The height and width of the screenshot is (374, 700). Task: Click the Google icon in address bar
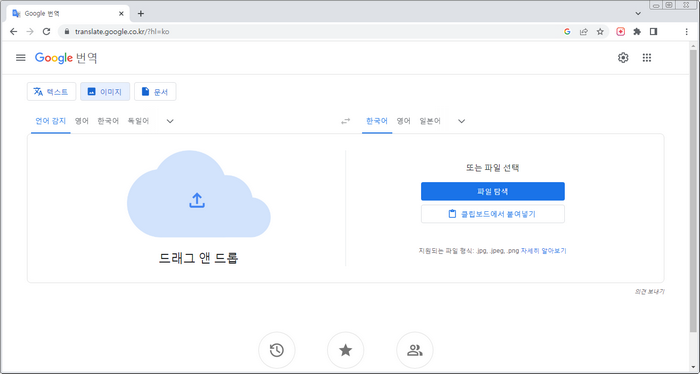(x=567, y=31)
